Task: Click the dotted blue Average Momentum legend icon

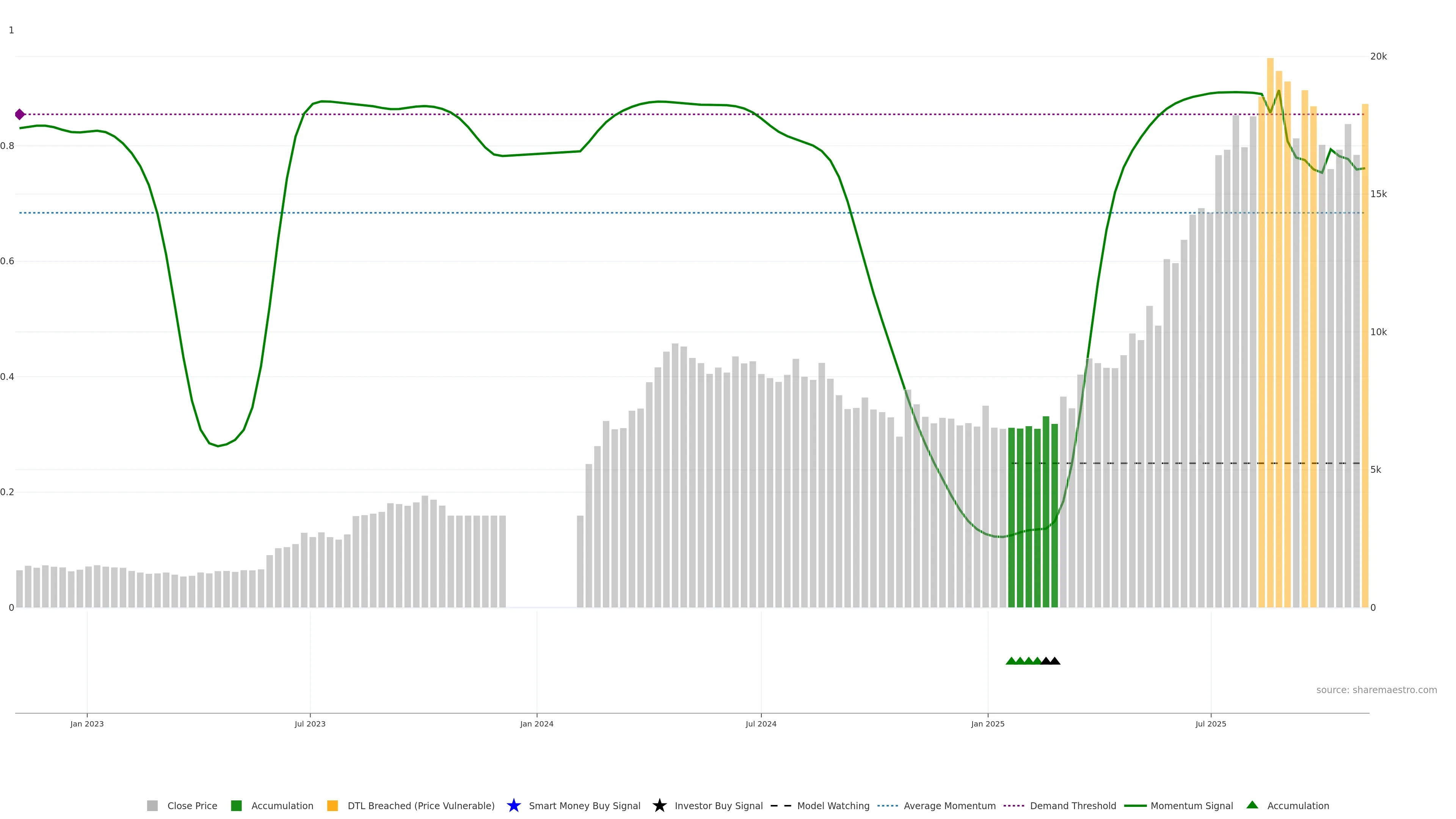Action: (887, 805)
